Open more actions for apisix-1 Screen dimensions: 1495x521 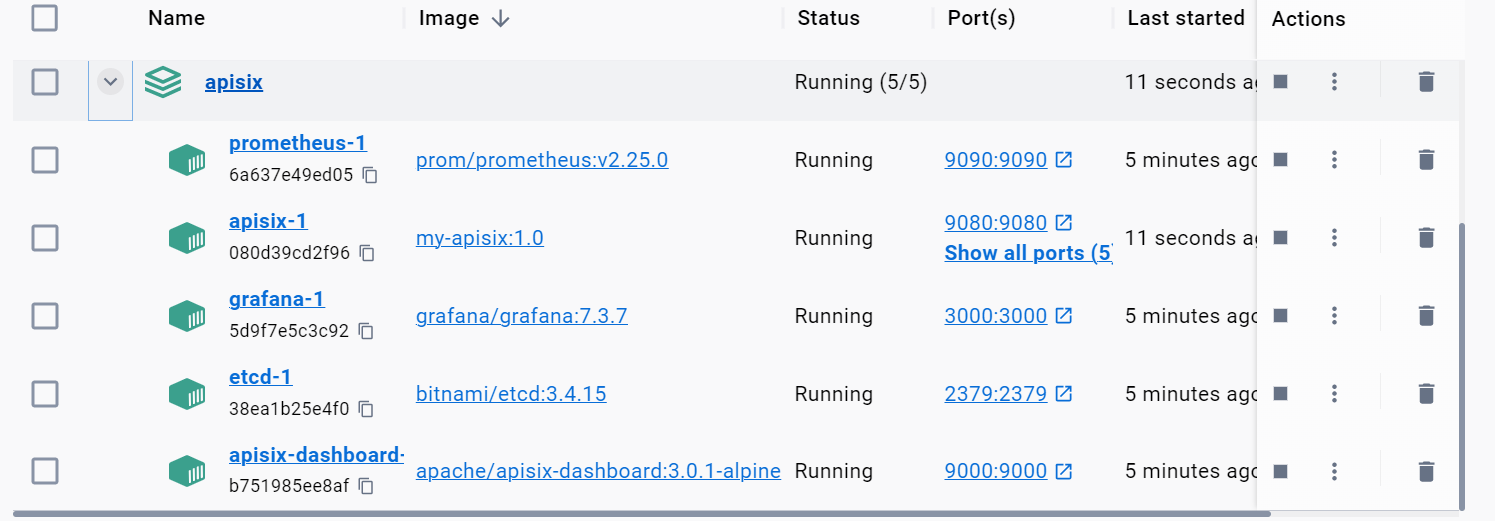1334,238
